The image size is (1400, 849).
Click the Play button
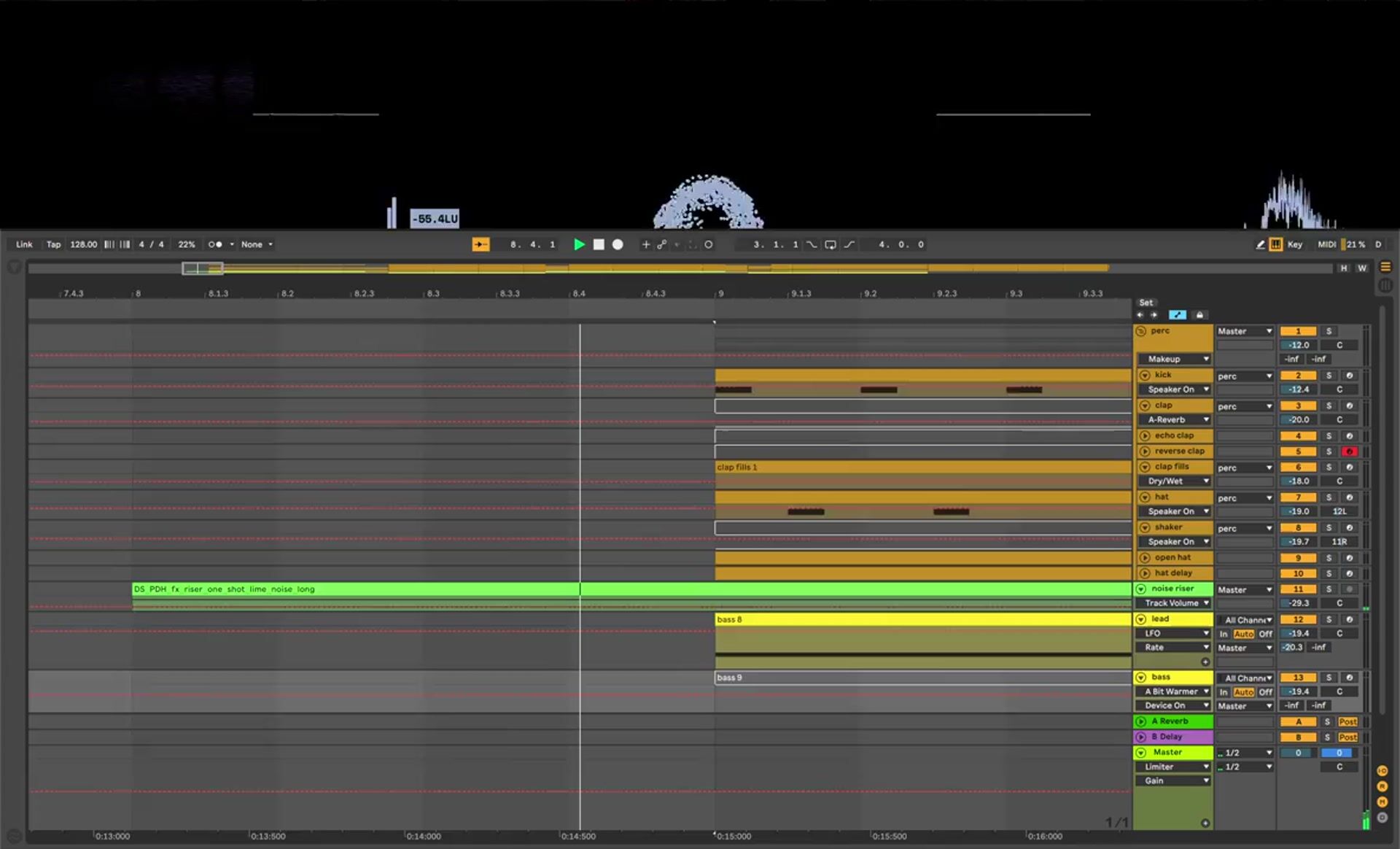point(579,244)
